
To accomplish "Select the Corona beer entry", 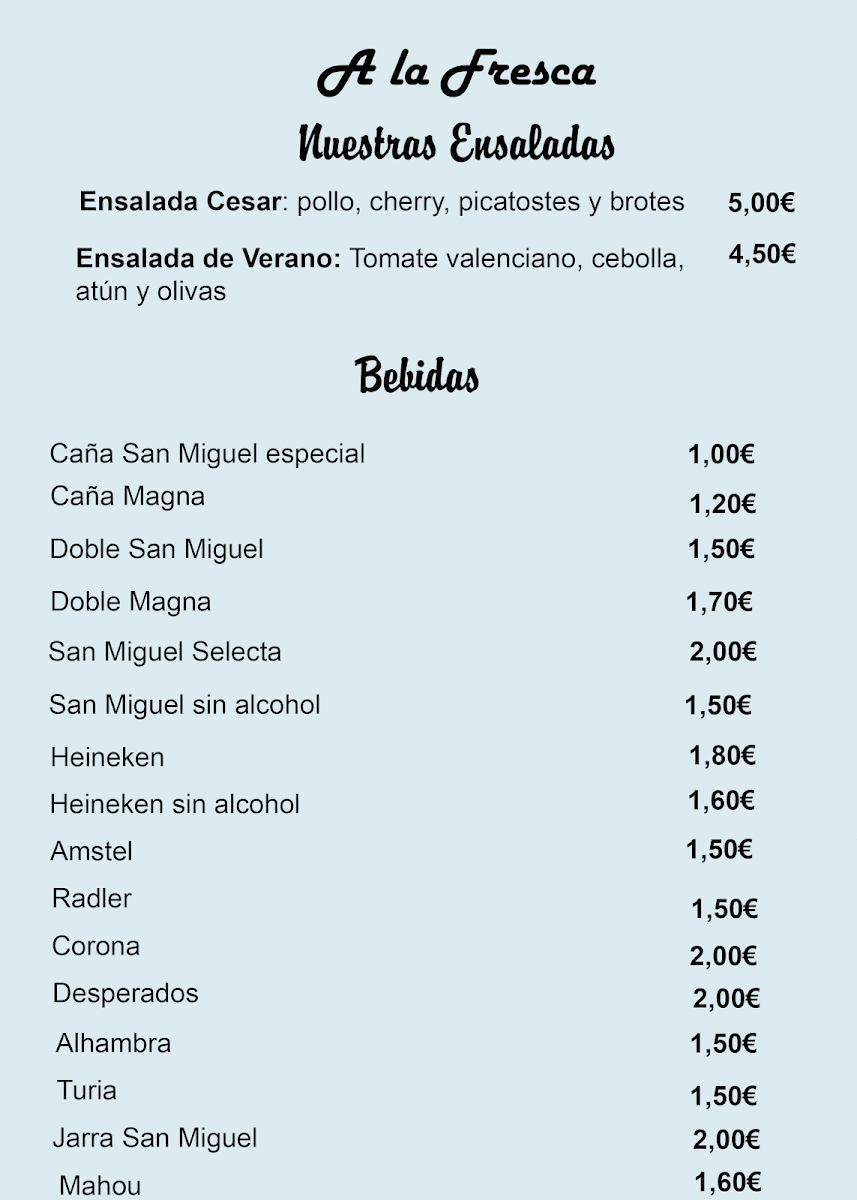I will click(x=96, y=946).
